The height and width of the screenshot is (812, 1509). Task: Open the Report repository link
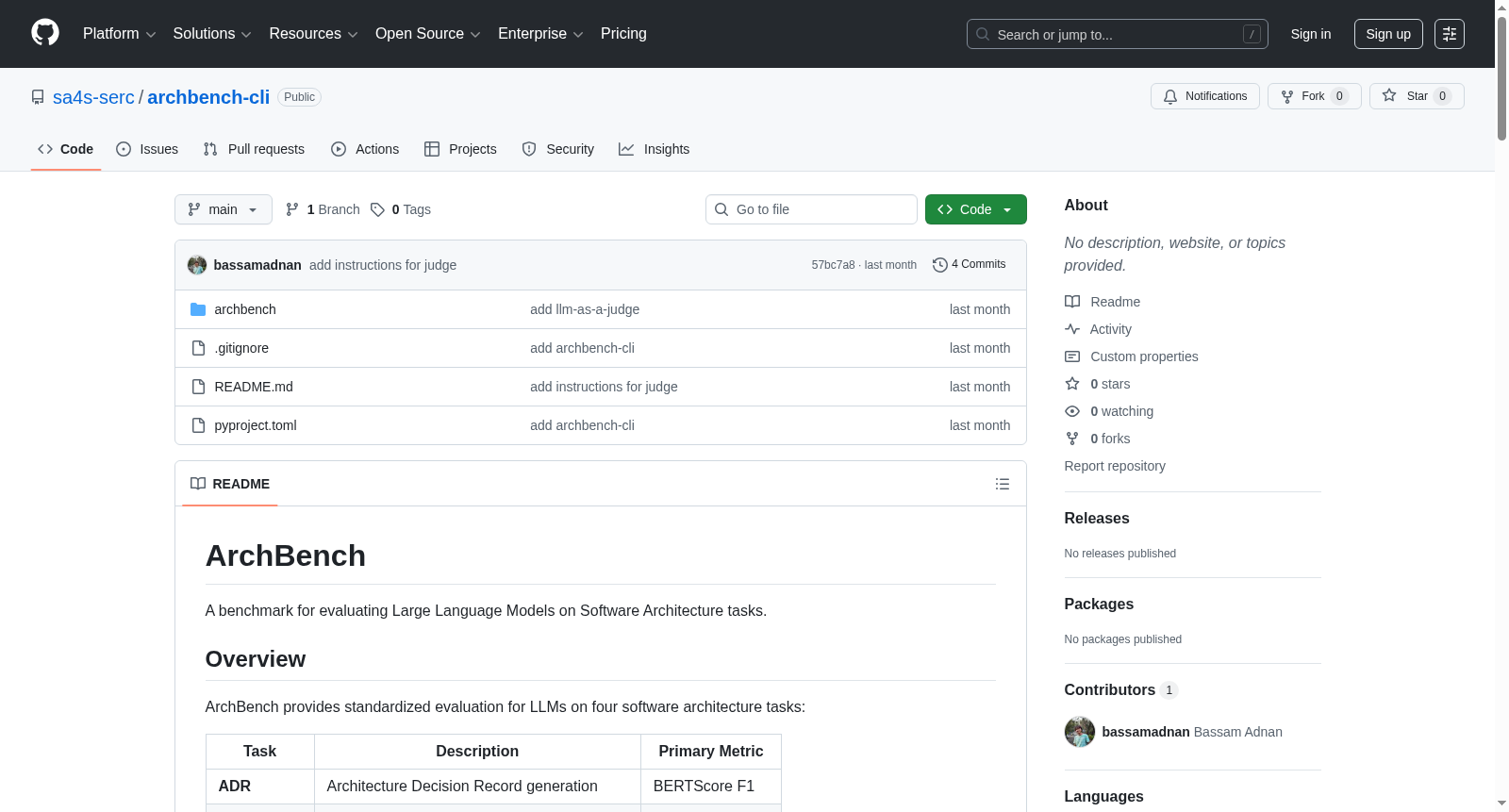click(1115, 466)
